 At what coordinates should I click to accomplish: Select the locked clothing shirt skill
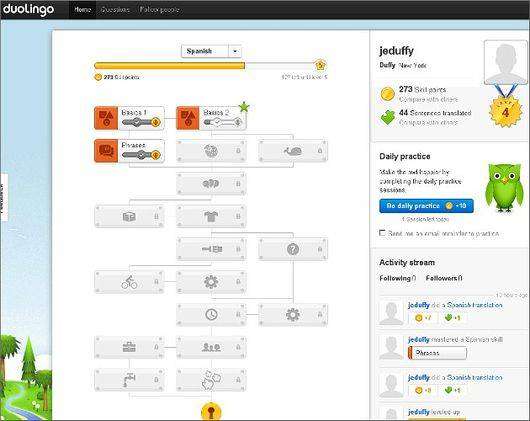click(211, 216)
